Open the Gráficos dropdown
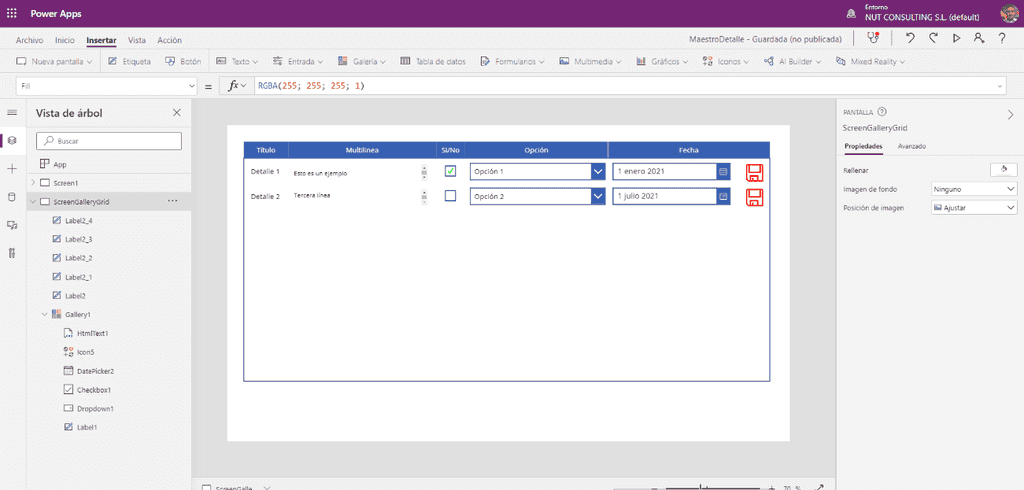 tap(662, 61)
